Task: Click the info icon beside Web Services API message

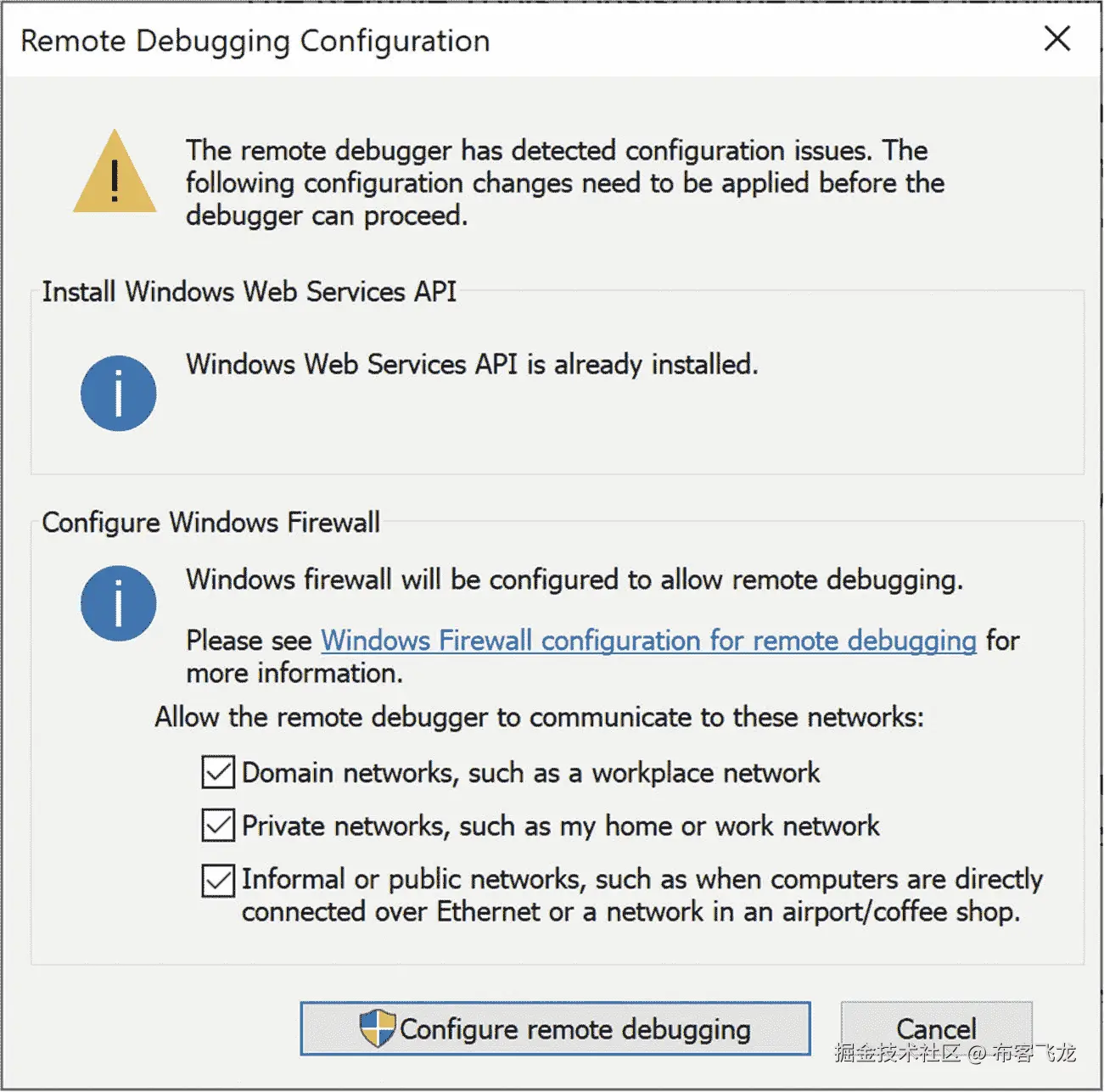Action: (118, 393)
